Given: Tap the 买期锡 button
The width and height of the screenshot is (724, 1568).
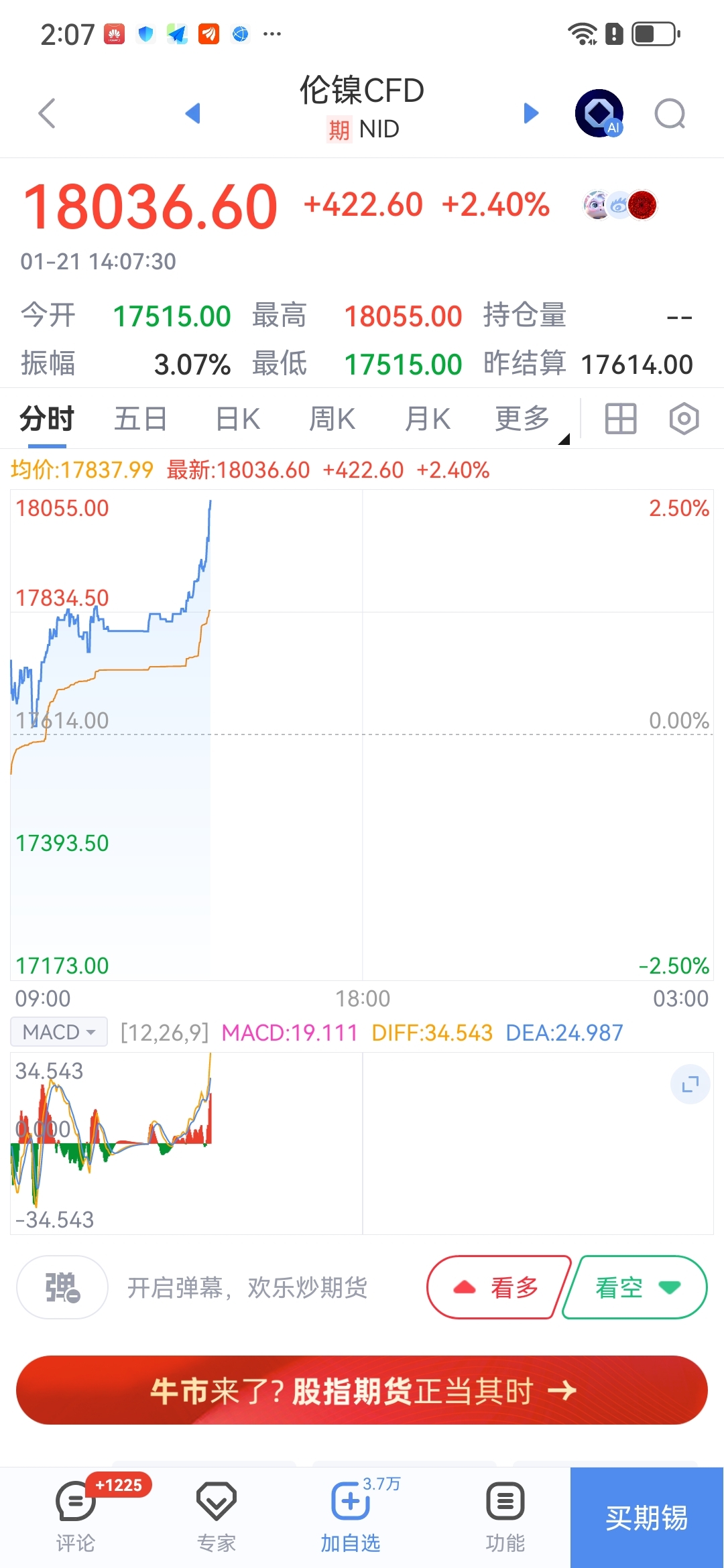Looking at the screenshot, I should pyautogui.click(x=646, y=1518).
